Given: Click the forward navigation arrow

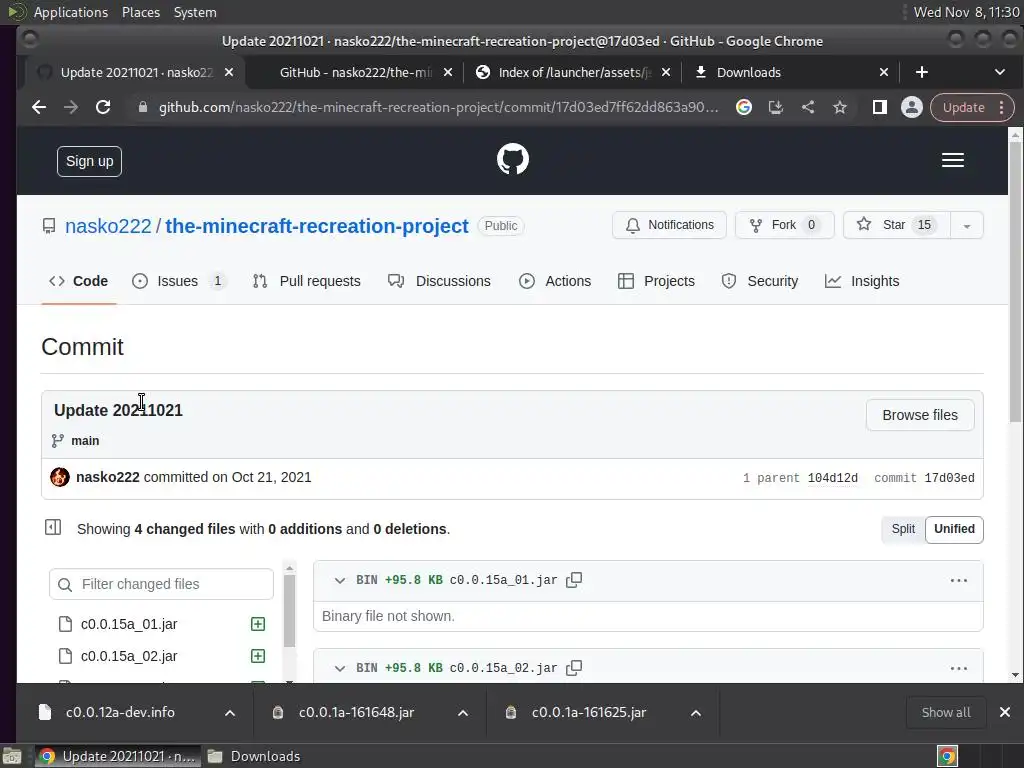Looking at the screenshot, I should pyautogui.click(x=71, y=108).
